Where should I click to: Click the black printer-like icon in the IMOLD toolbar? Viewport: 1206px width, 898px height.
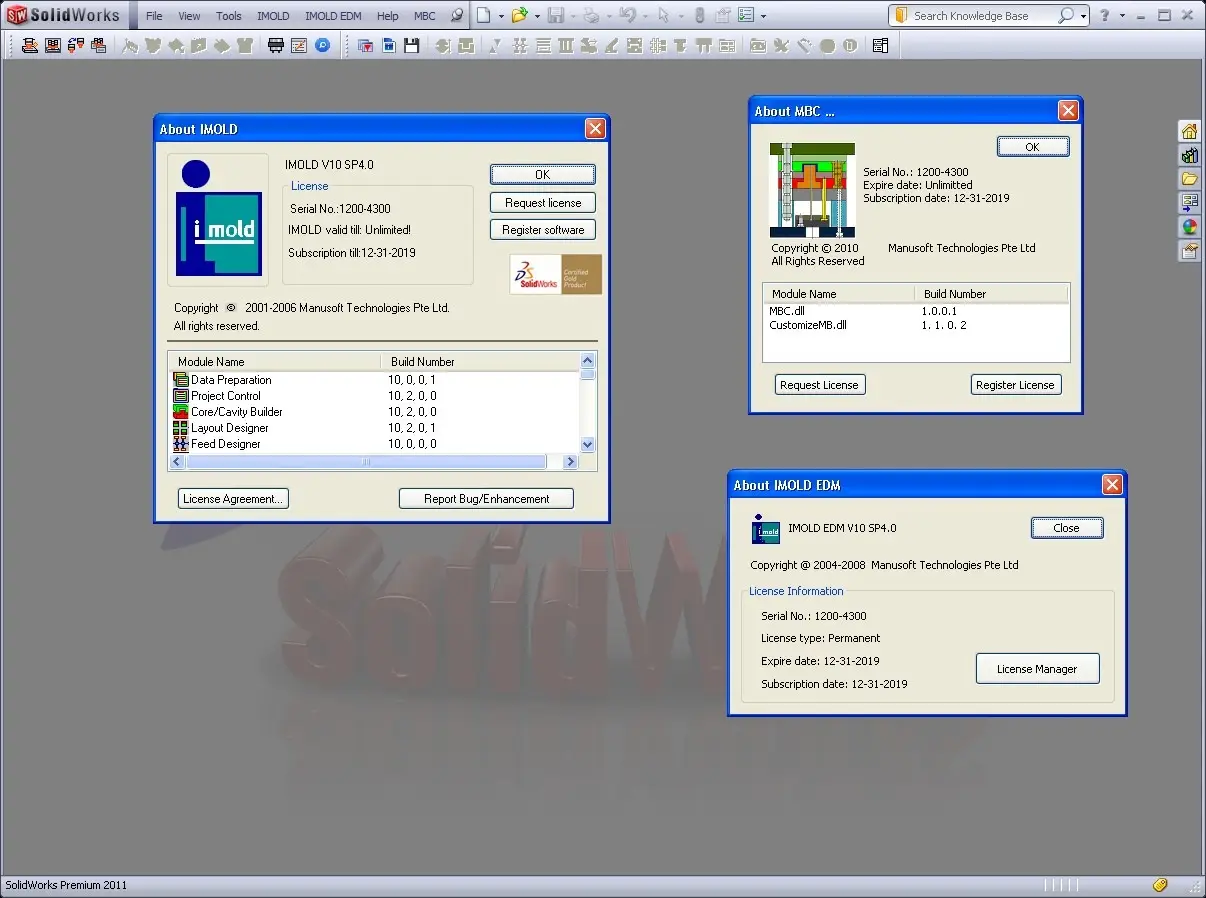276,45
